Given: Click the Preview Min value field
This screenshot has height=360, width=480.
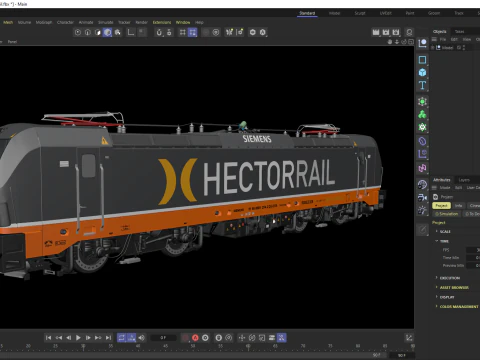Looking at the screenshot, I should [x=473, y=266].
